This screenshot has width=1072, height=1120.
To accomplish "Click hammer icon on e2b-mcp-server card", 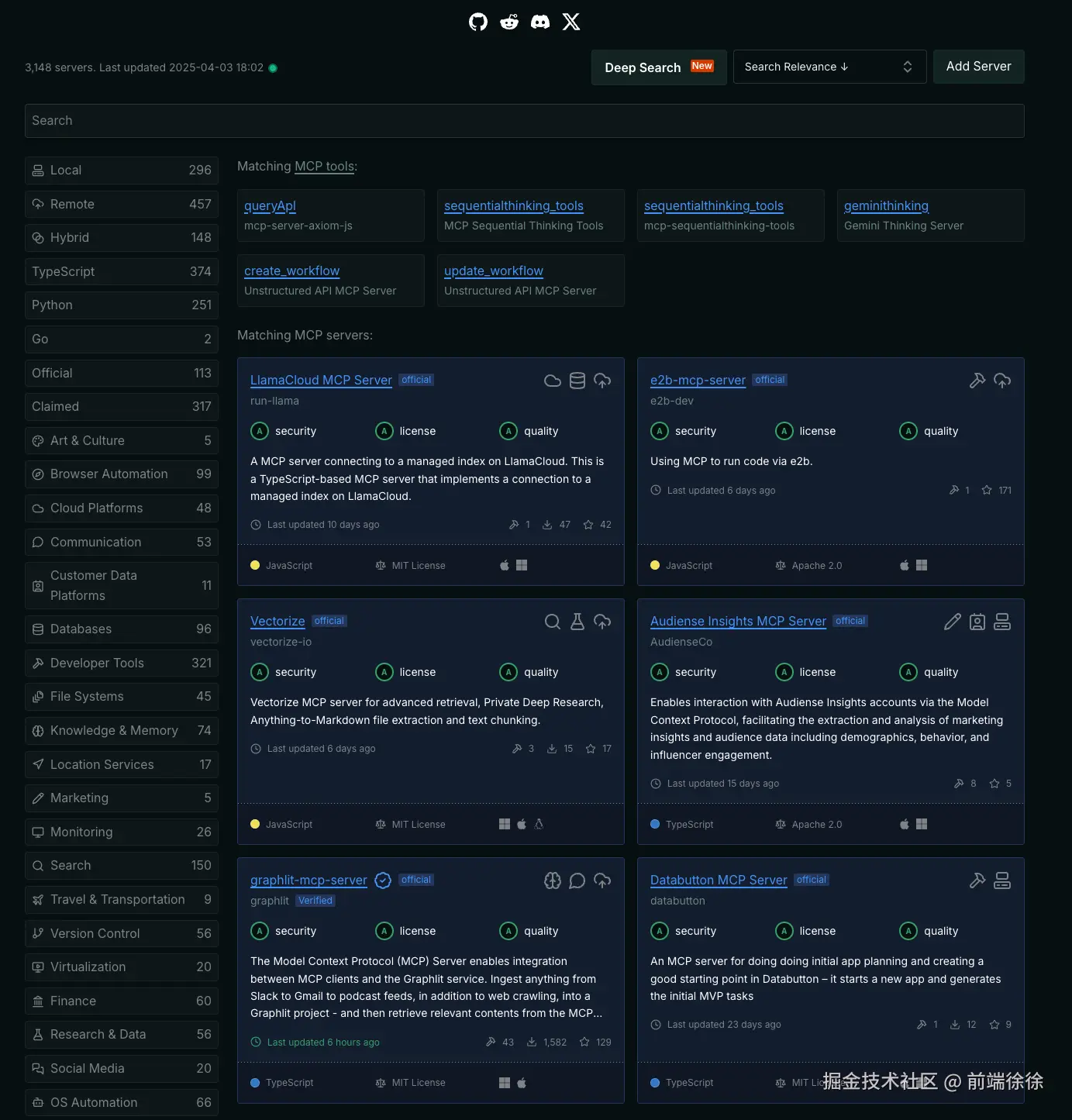I will coord(977,381).
